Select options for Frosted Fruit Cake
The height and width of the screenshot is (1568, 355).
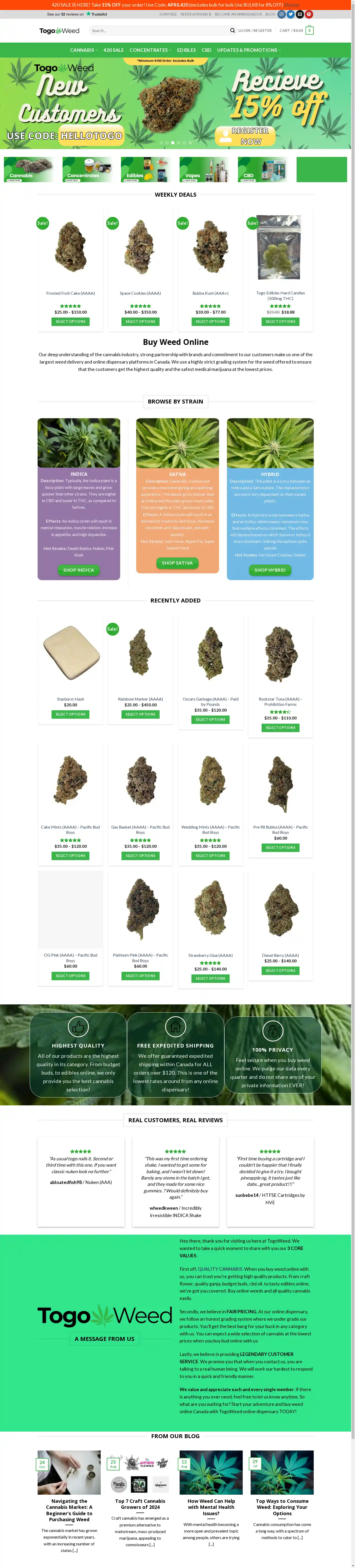[71, 321]
